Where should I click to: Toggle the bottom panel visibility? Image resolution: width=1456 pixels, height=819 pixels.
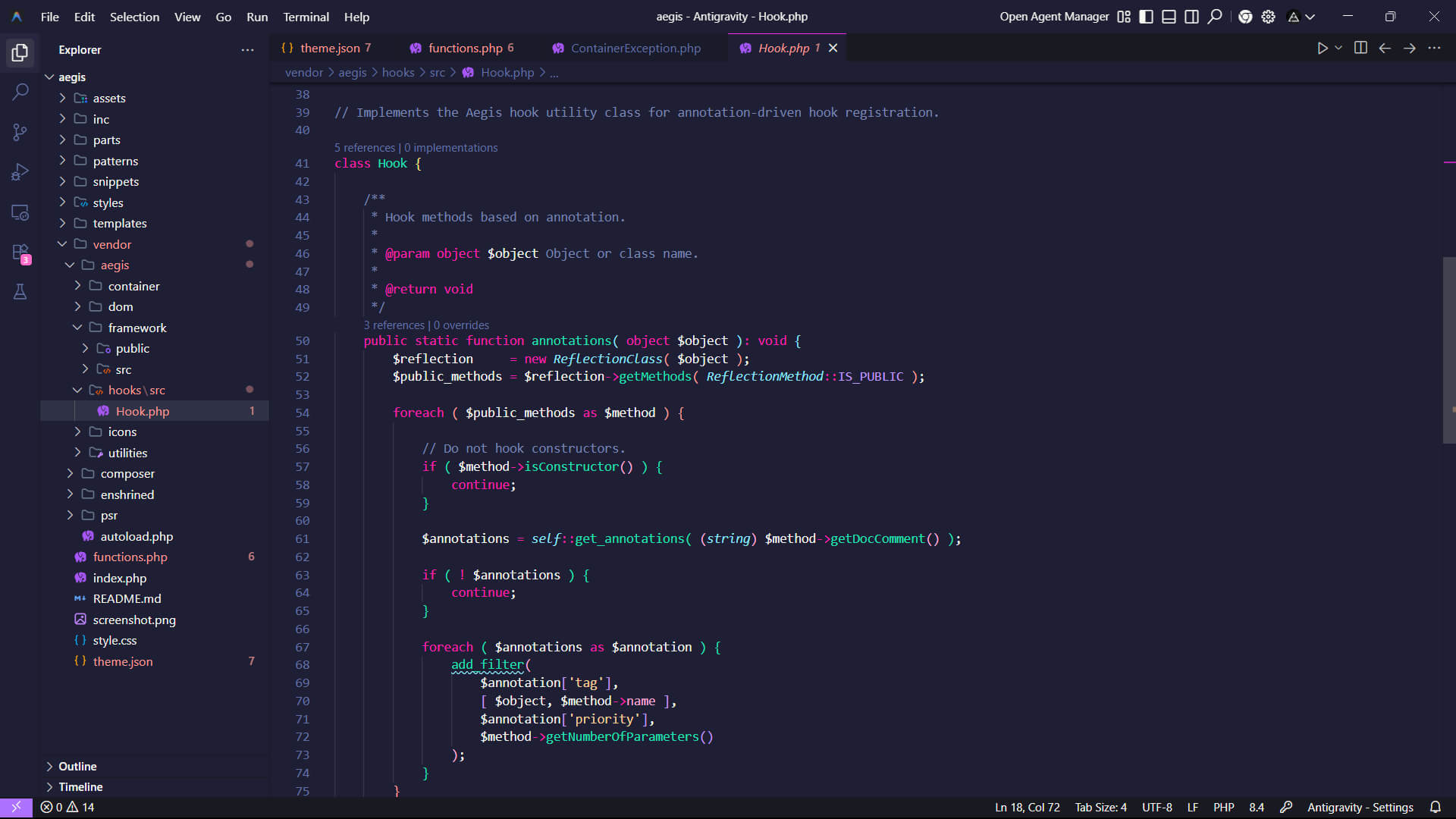[x=1169, y=16]
